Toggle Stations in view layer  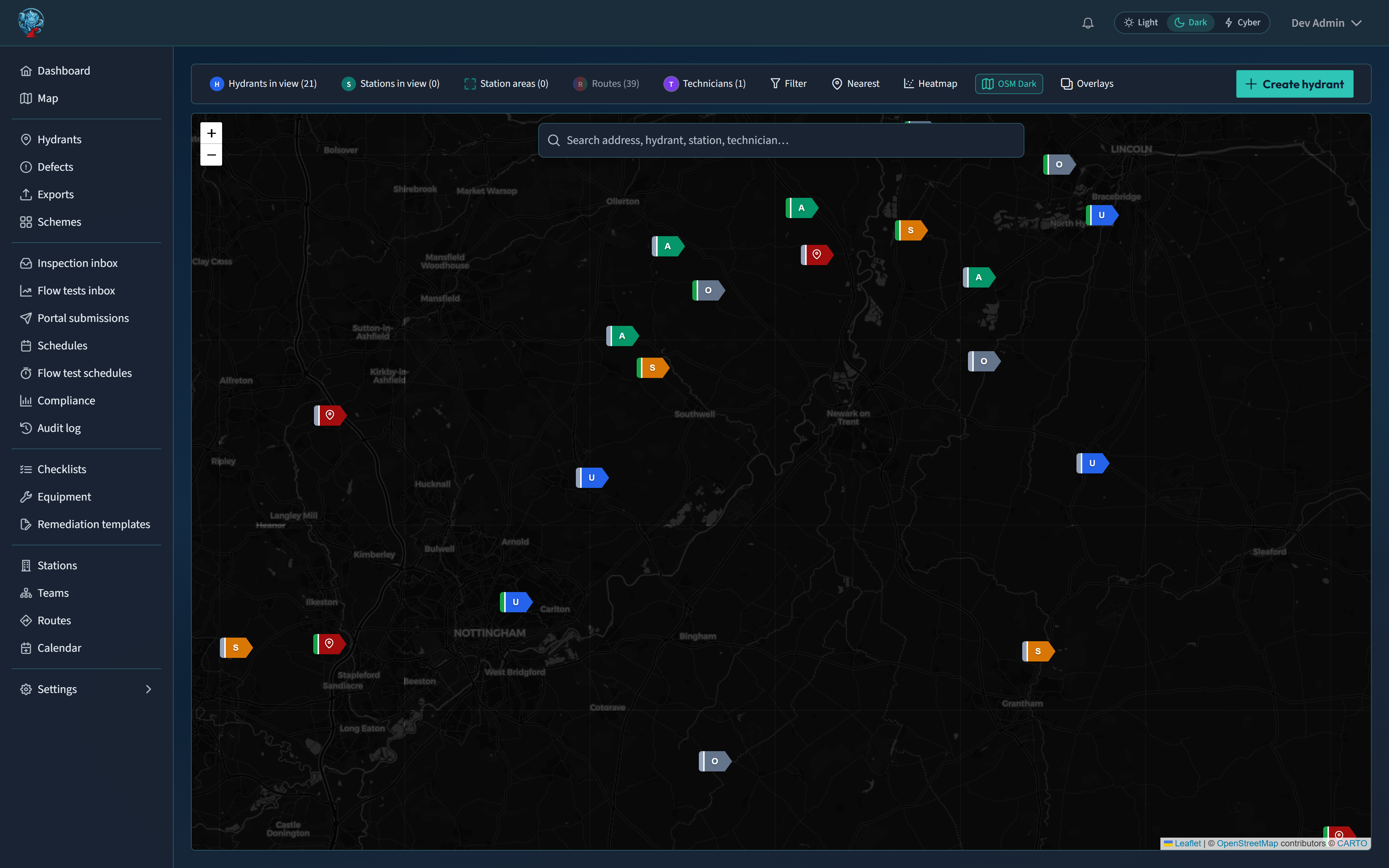[x=390, y=84]
